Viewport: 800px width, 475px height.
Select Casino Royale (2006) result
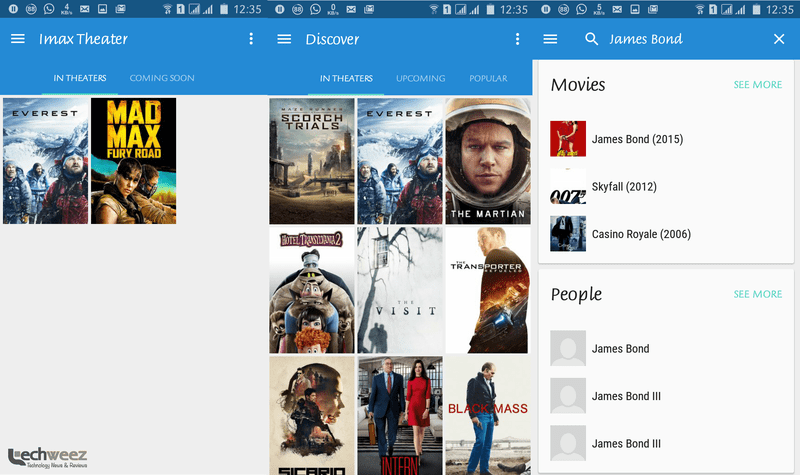click(666, 234)
